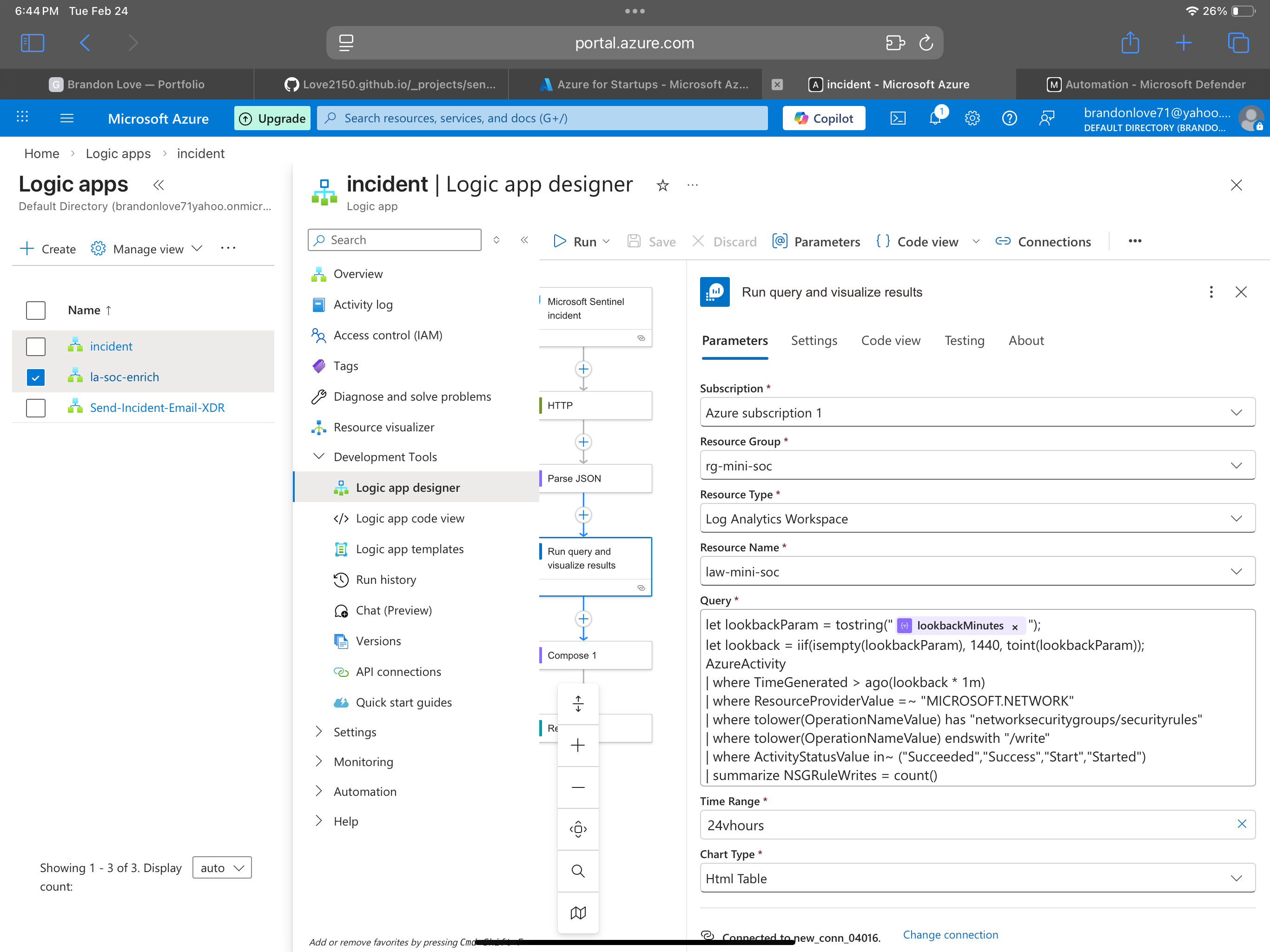Open the Run history menu item
This screenshot has height=952, width=1270.
pos(386,579)
